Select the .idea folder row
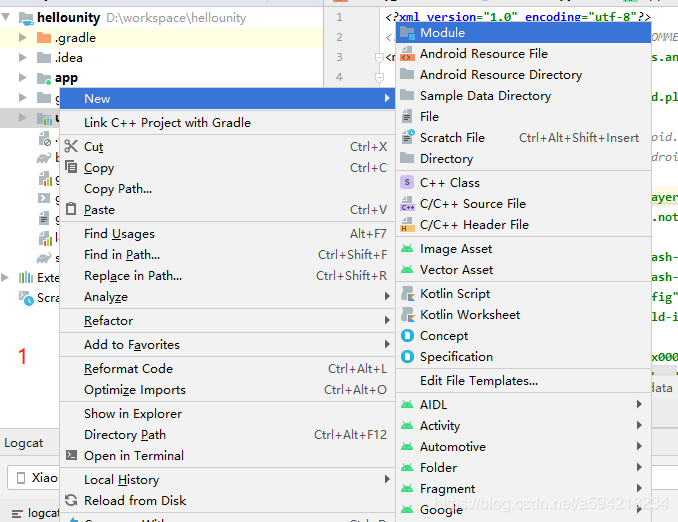Viewport: 678px width, 522px height. (161, 58)
